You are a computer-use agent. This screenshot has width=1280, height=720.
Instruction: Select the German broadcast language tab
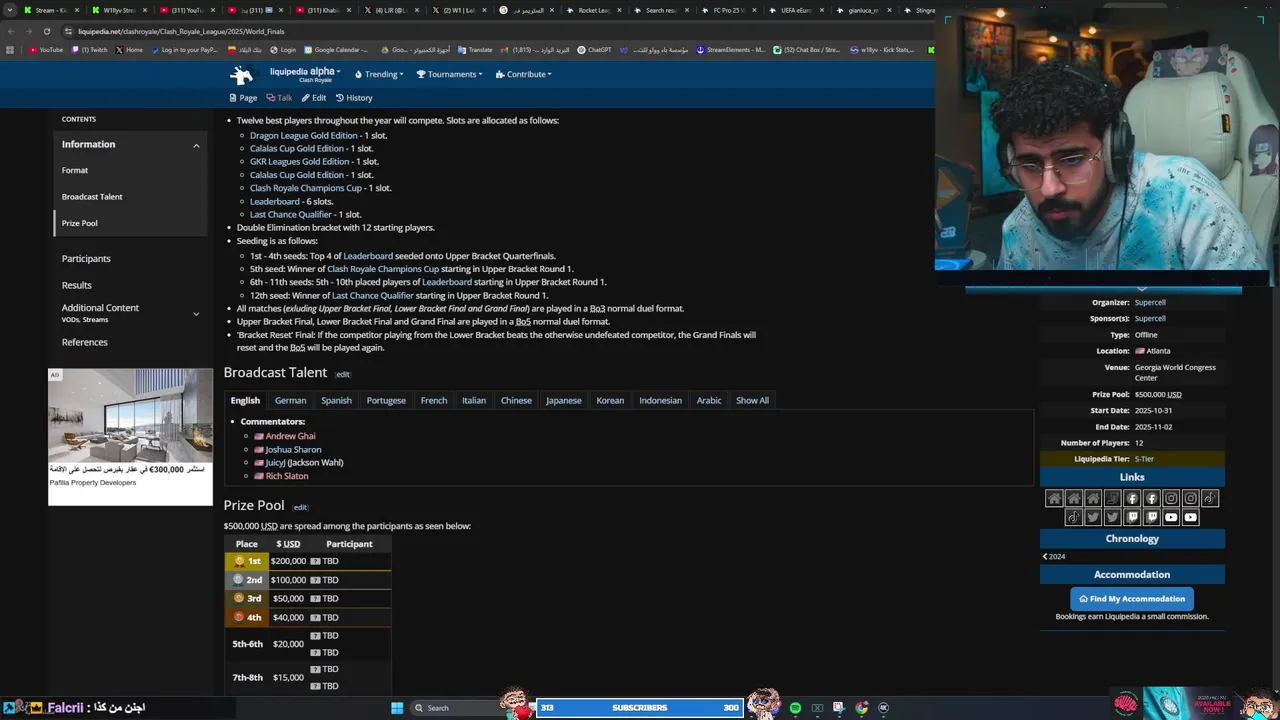(x=290, y=400)
